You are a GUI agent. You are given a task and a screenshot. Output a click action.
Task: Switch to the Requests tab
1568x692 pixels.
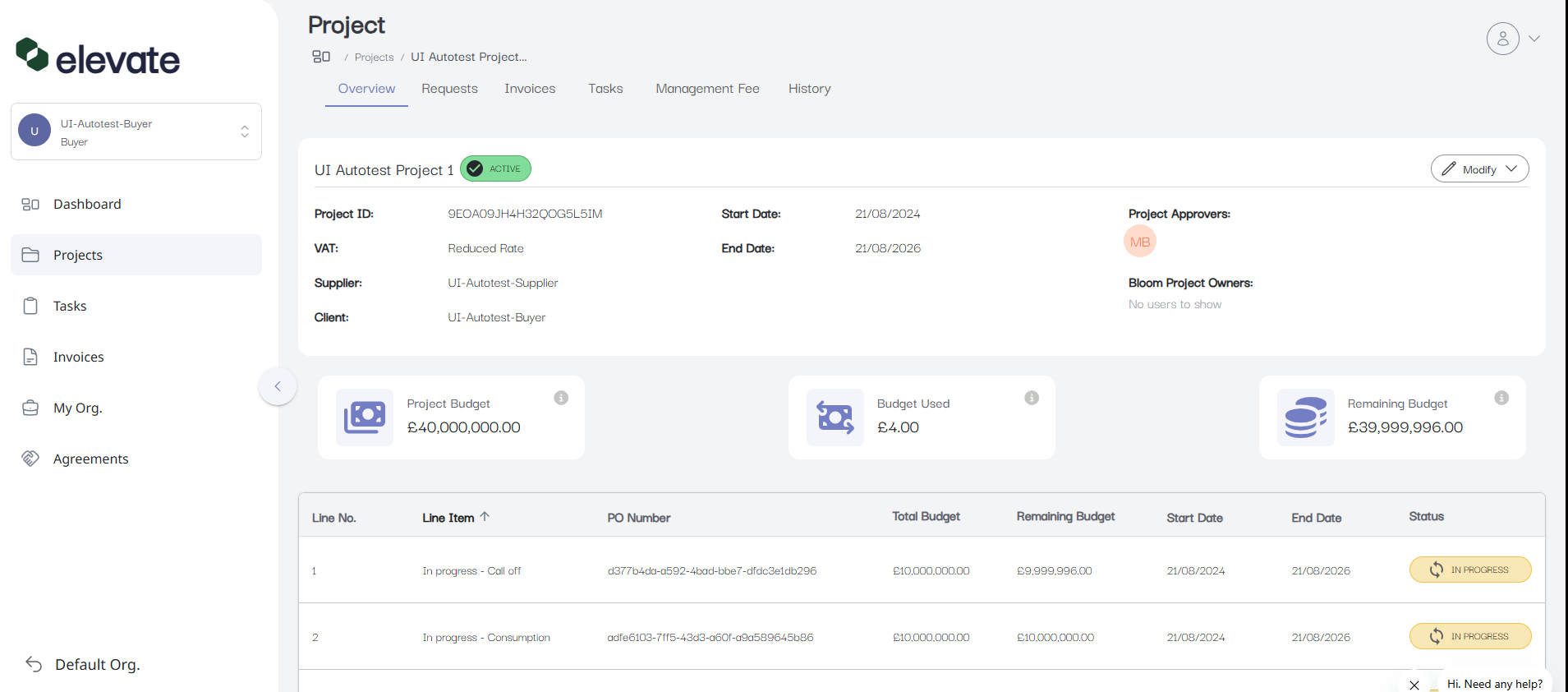[449, 89]
